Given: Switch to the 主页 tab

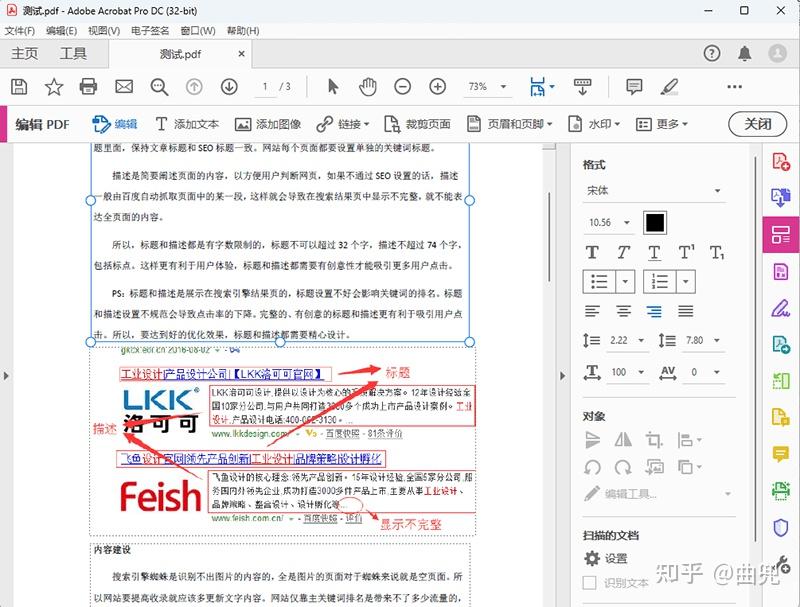Looking at the screenshot, I should (25, 53).
